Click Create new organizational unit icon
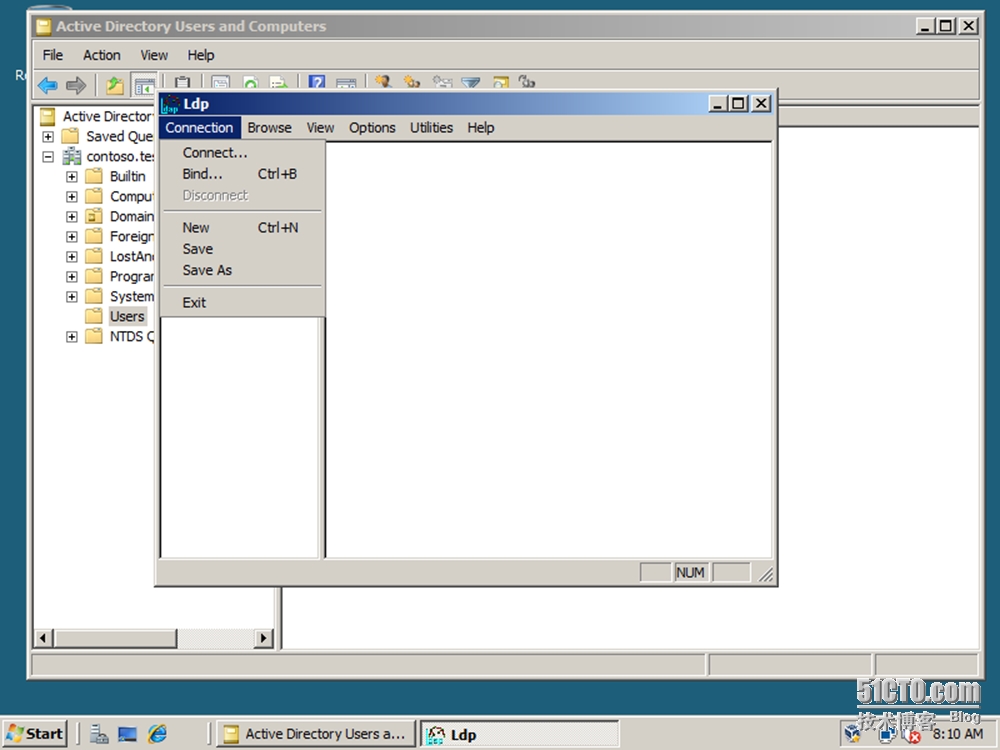The image size is (1000, 750). pyautogui.click(x=442, y=82)
